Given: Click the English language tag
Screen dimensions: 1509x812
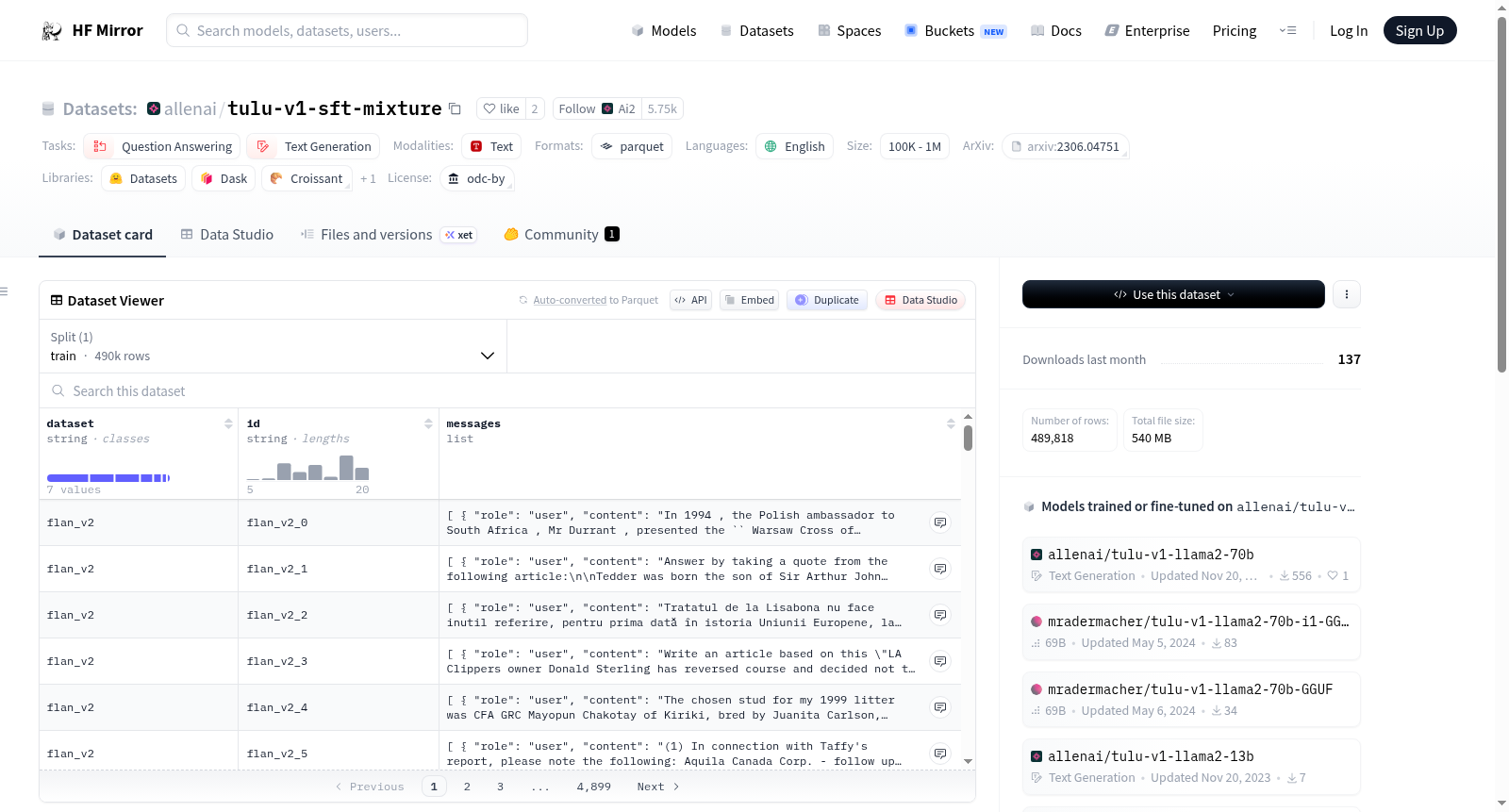Looking at the screenshot, I should pyautogui.click(x=795, y=146).
